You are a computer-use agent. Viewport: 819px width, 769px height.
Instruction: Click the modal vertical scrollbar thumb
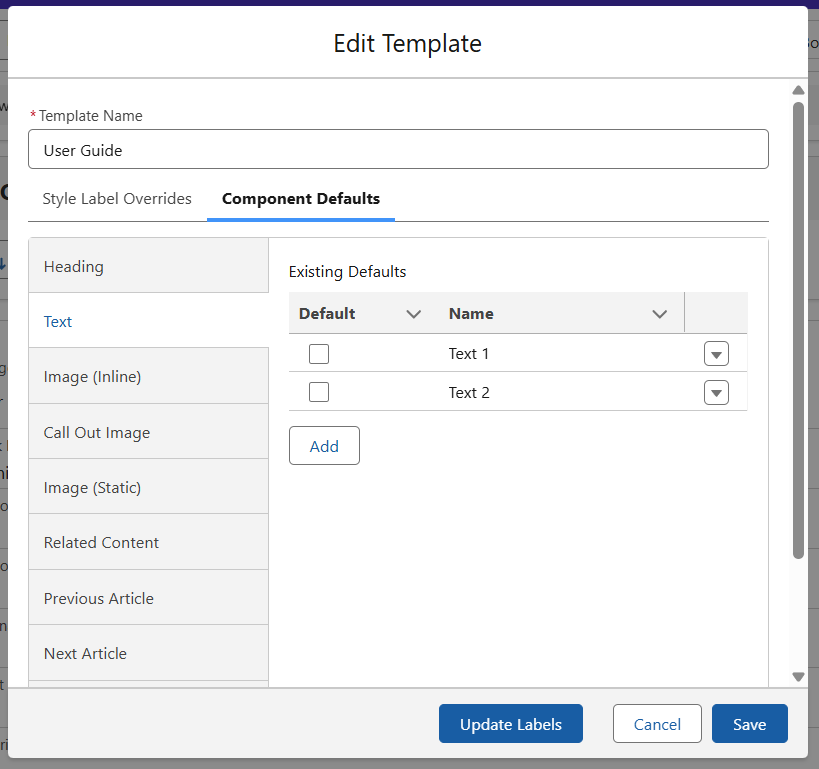tap(798, 330)
